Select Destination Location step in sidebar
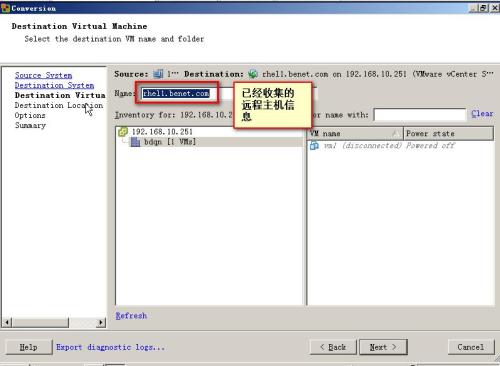Screen dimensions: 500x366 [59, 105]
